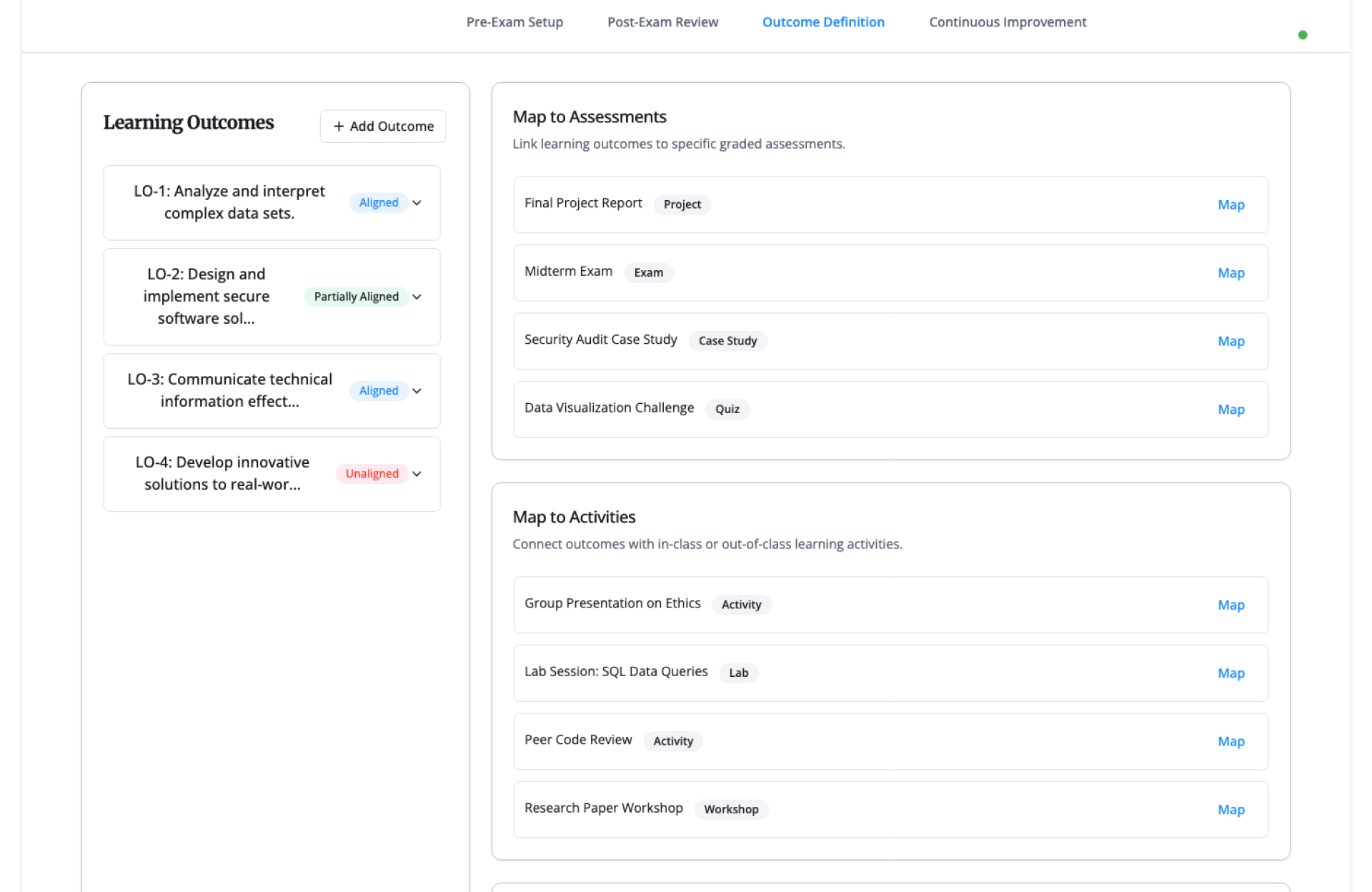
Task: Expand LO-4 Develop innovative solutions chevron
Action: [x=417, y=474]
